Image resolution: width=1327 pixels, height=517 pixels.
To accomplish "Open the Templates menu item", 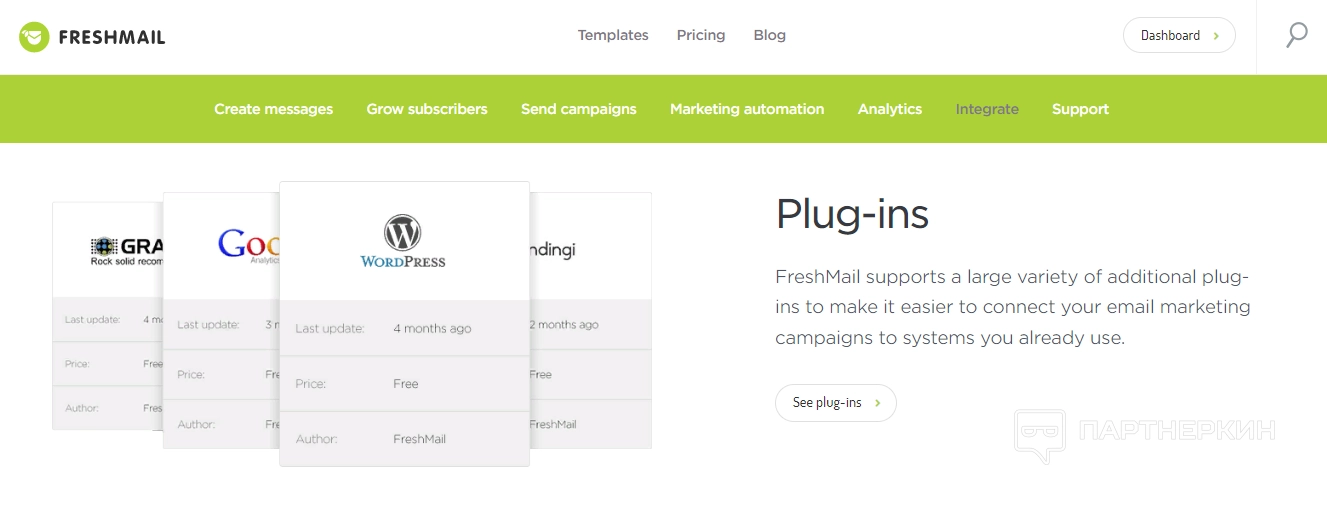I will pos(613,35).
